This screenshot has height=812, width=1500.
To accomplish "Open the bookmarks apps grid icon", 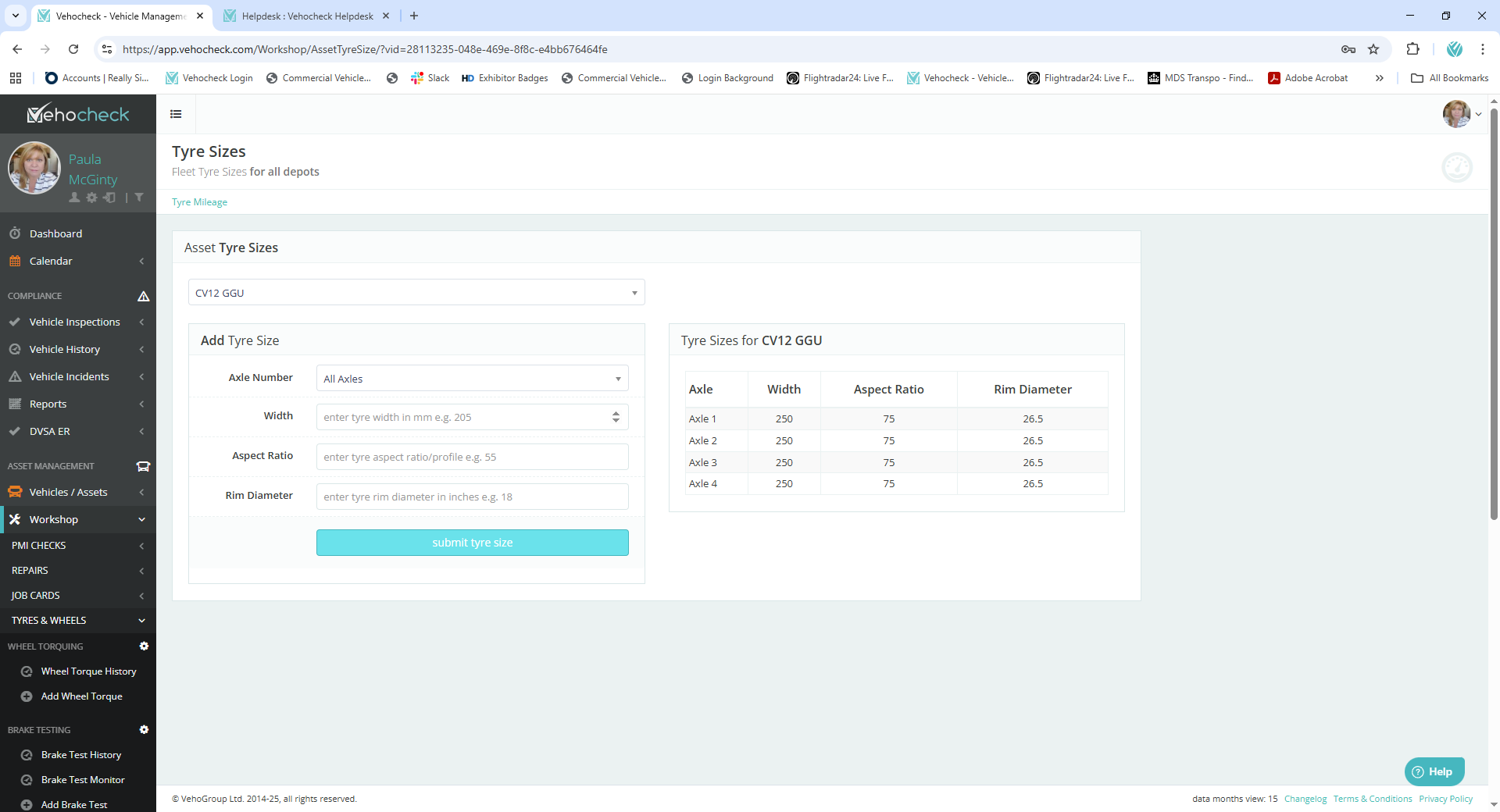I will 16,78.
